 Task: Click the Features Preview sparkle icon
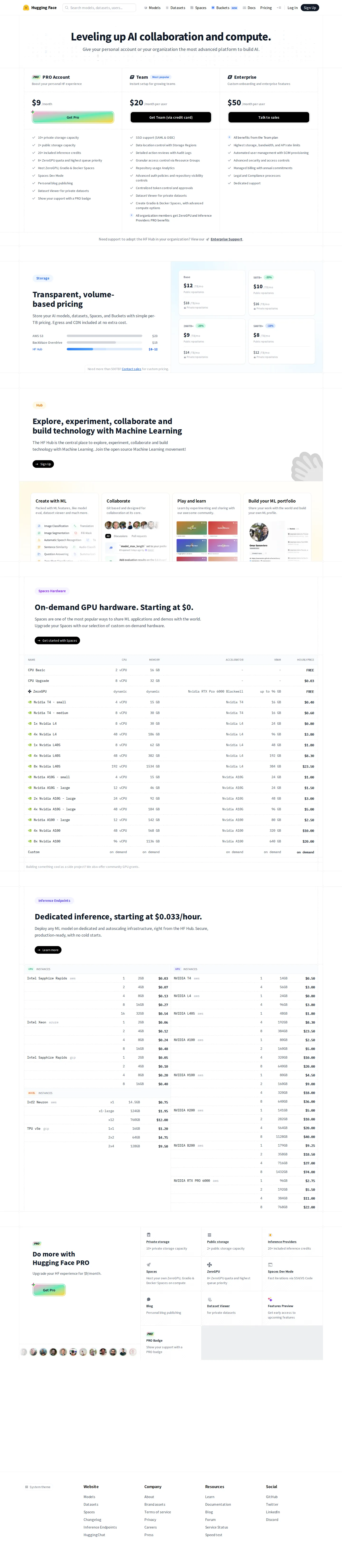[x=270, y=1299]
